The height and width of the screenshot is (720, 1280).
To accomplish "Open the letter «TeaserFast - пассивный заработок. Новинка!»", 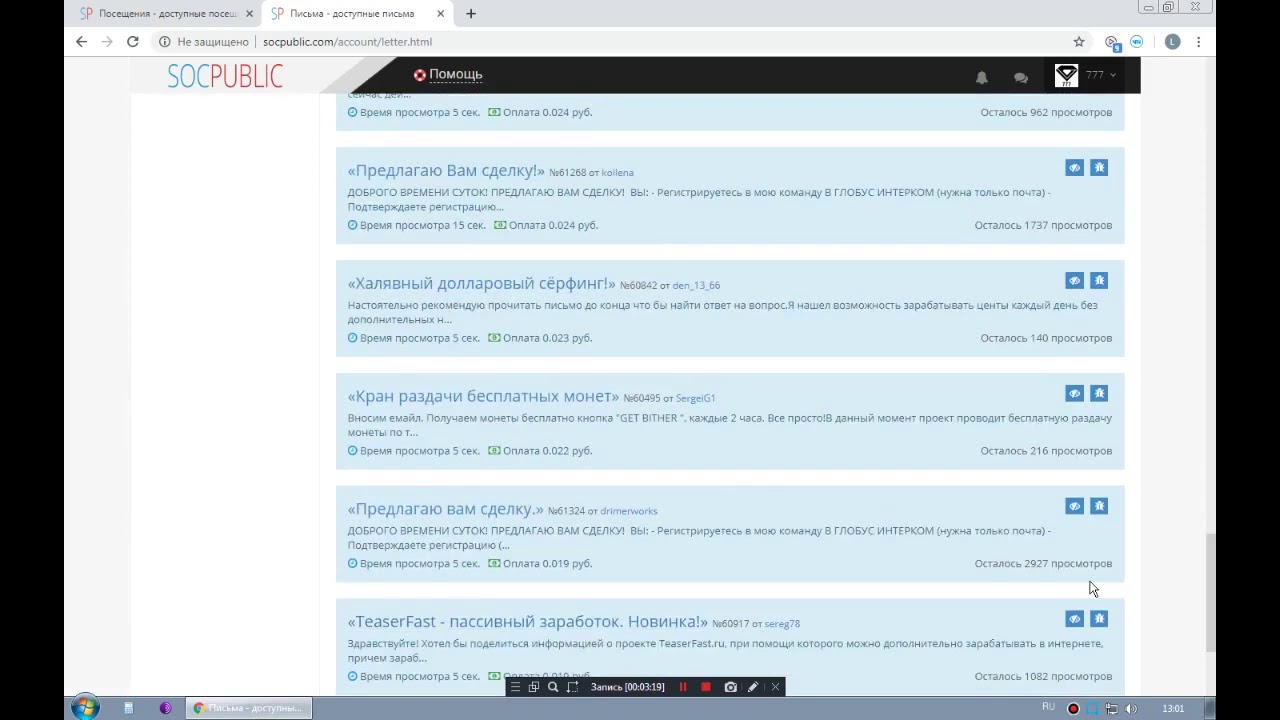I will point(528,622).
